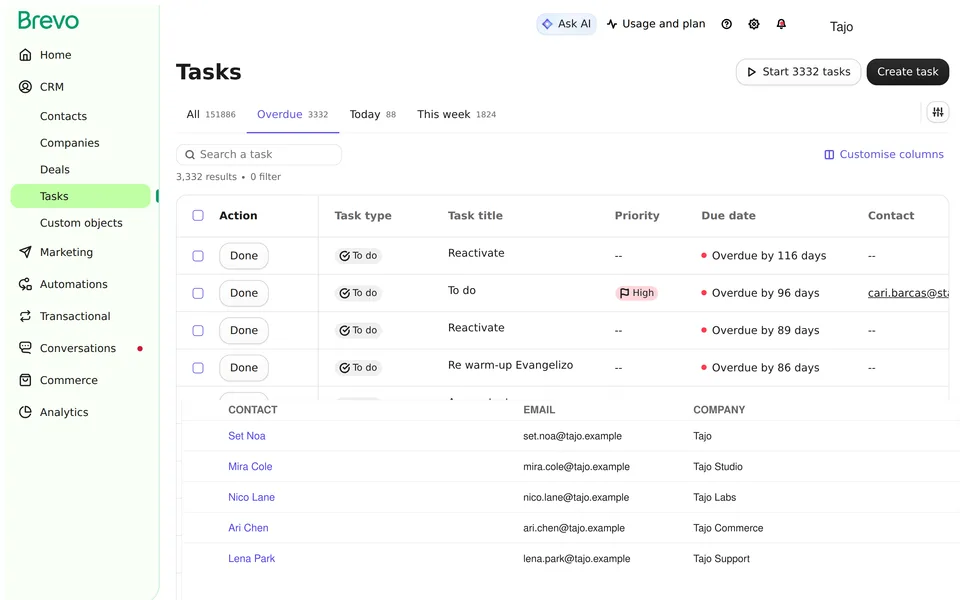Open Contacts in the CRM menu
This screenshot has height=600, width=960.
tap(63, 116)
